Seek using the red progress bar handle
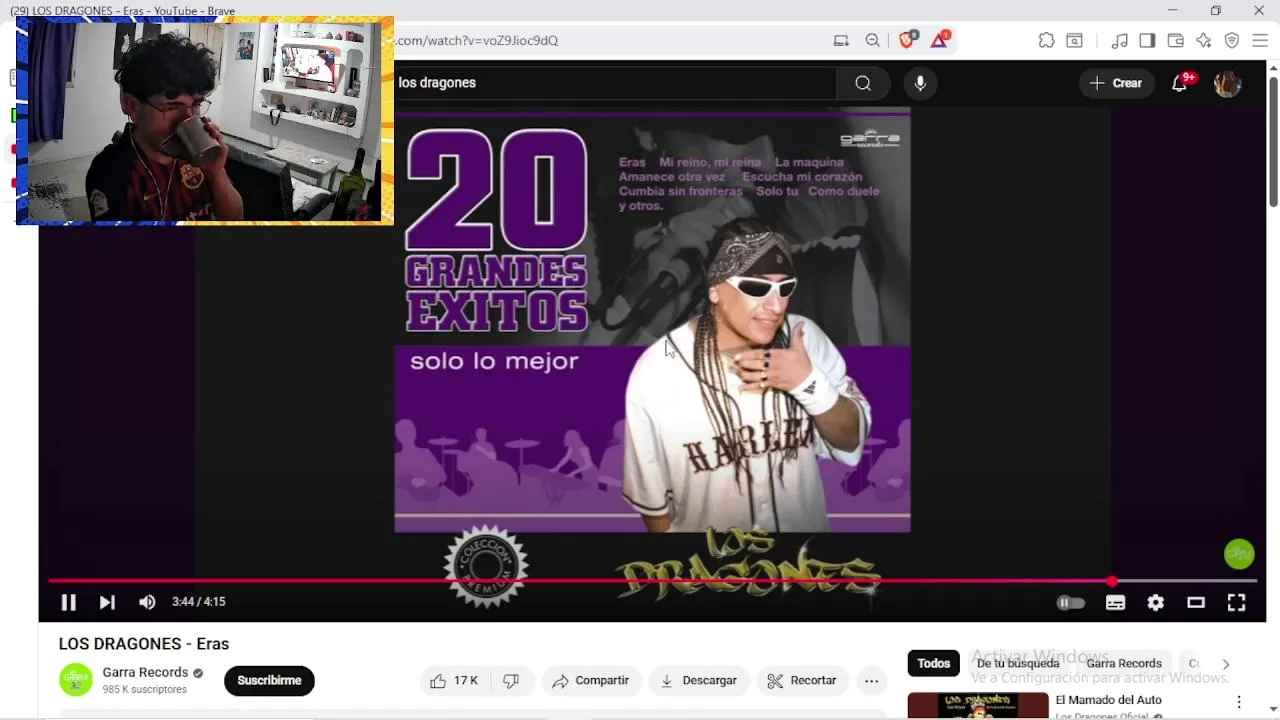Viewport: 1280px width, 720px height. (1112, 581)
